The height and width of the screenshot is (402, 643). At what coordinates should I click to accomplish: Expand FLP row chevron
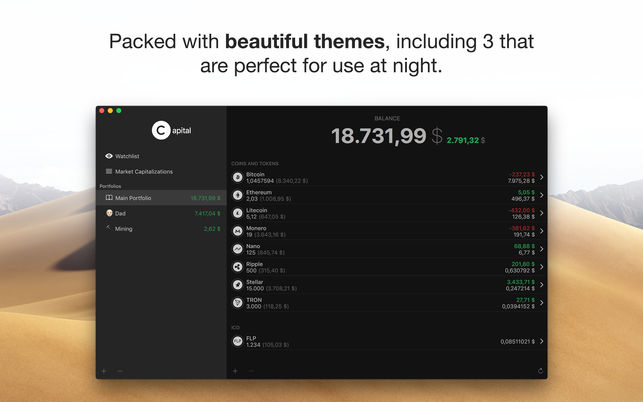(x=542, y=341)
